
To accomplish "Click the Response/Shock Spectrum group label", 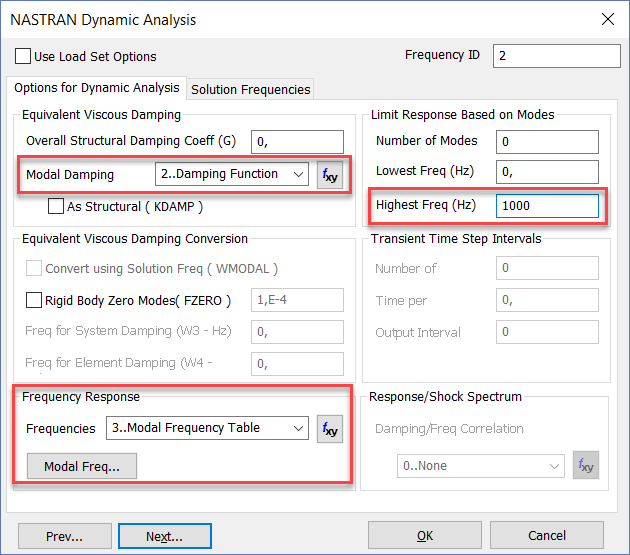I will pos(445,397).
